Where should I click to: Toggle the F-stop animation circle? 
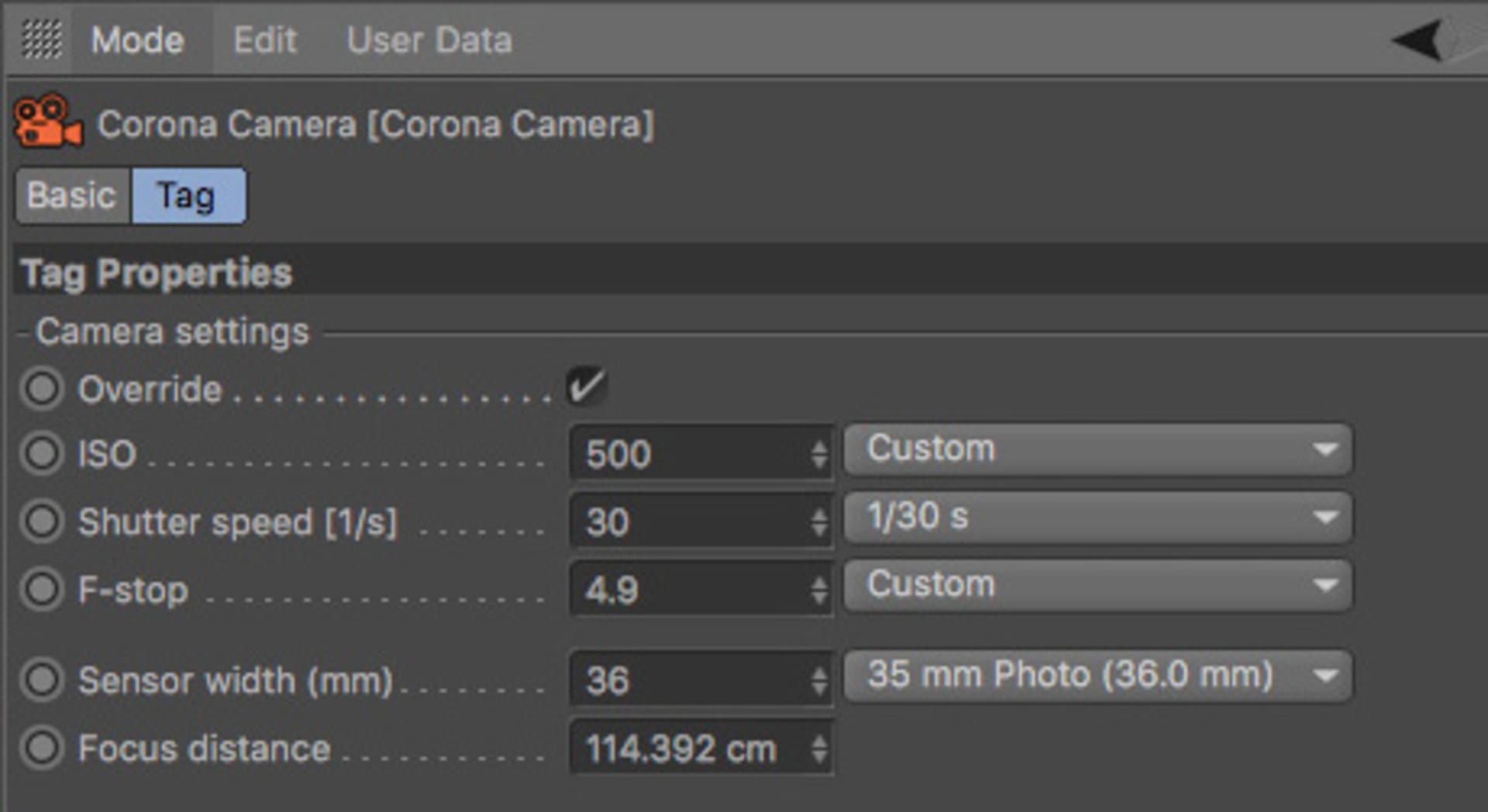coord(41,590)
